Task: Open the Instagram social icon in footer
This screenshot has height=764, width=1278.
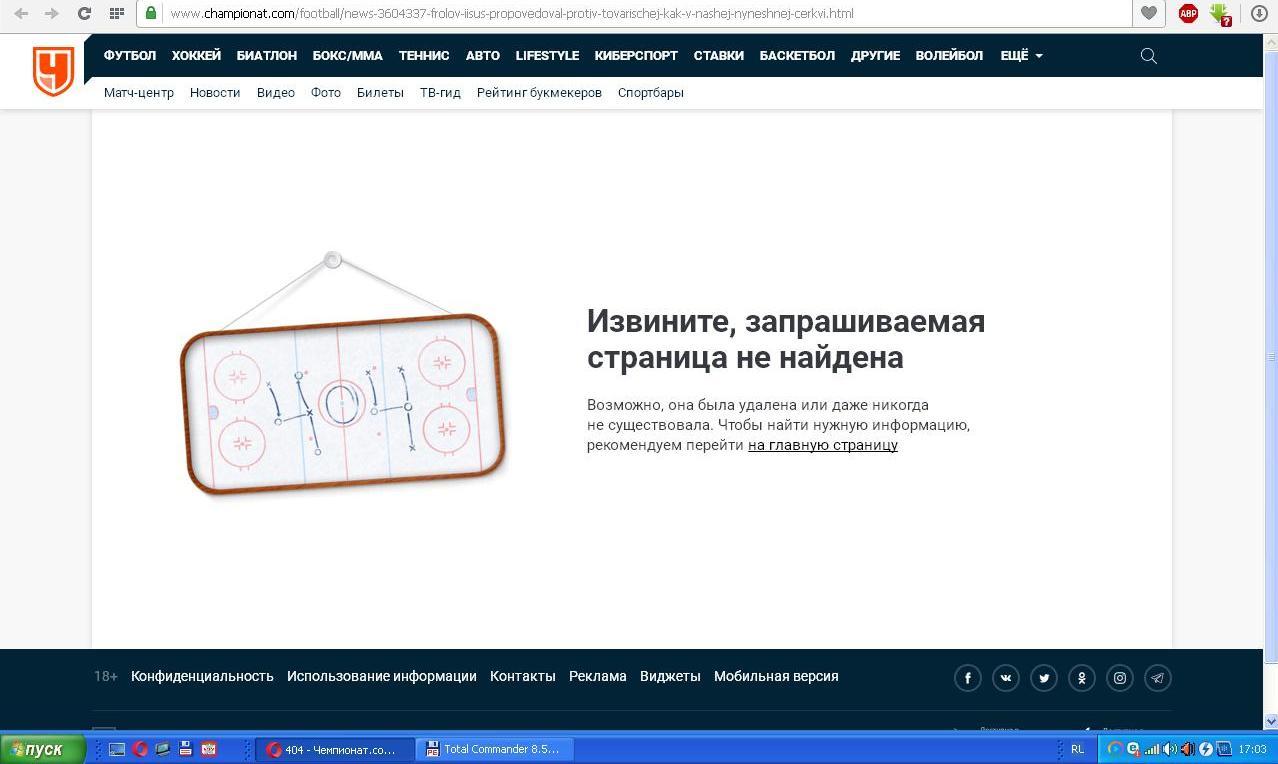Action: (1119, 678)
